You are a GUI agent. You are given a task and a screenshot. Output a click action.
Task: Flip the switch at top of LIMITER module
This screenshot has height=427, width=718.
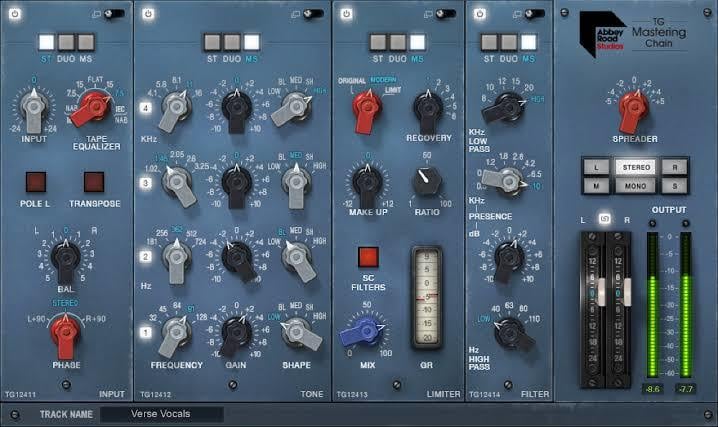446,14
